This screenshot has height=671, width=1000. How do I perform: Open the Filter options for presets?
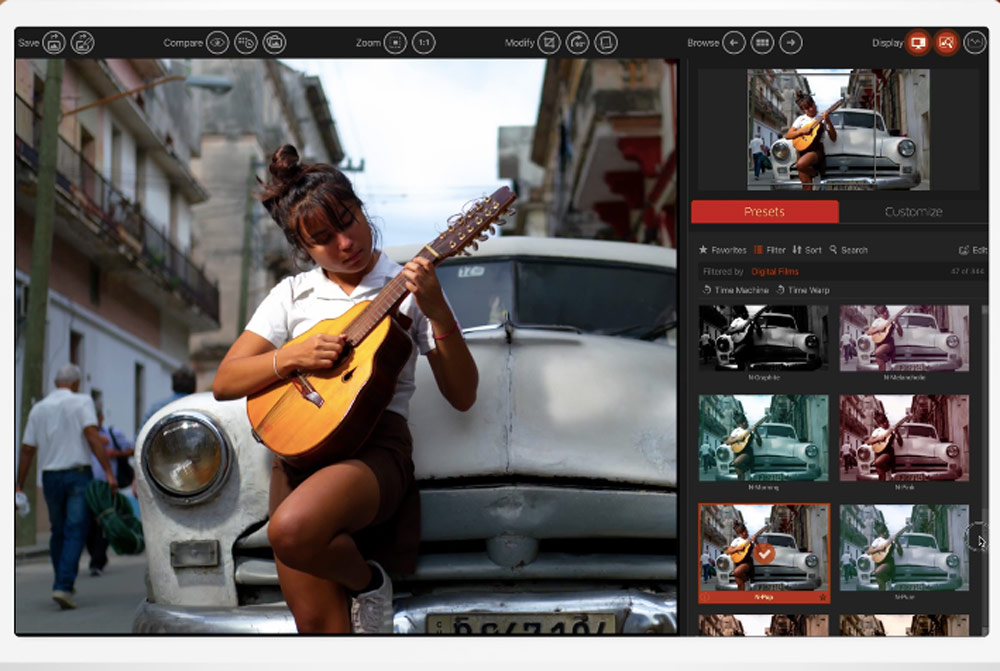[x=770, y=250]
